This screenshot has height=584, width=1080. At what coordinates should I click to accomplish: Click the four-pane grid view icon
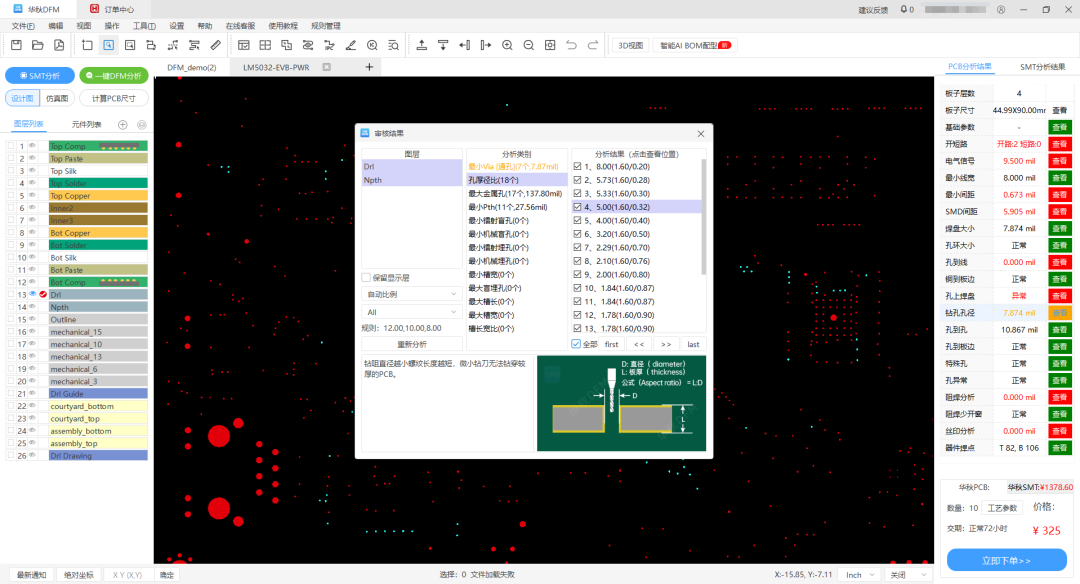pyautogui.click(x=265, y=45)
